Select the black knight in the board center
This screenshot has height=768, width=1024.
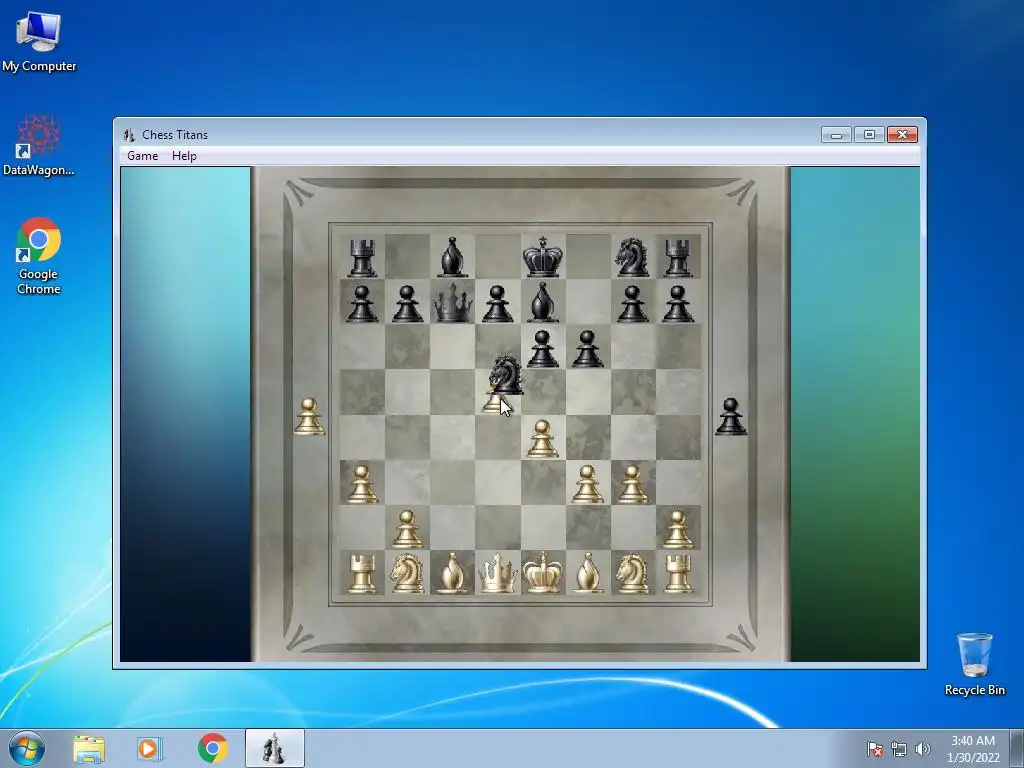[506, 376]
